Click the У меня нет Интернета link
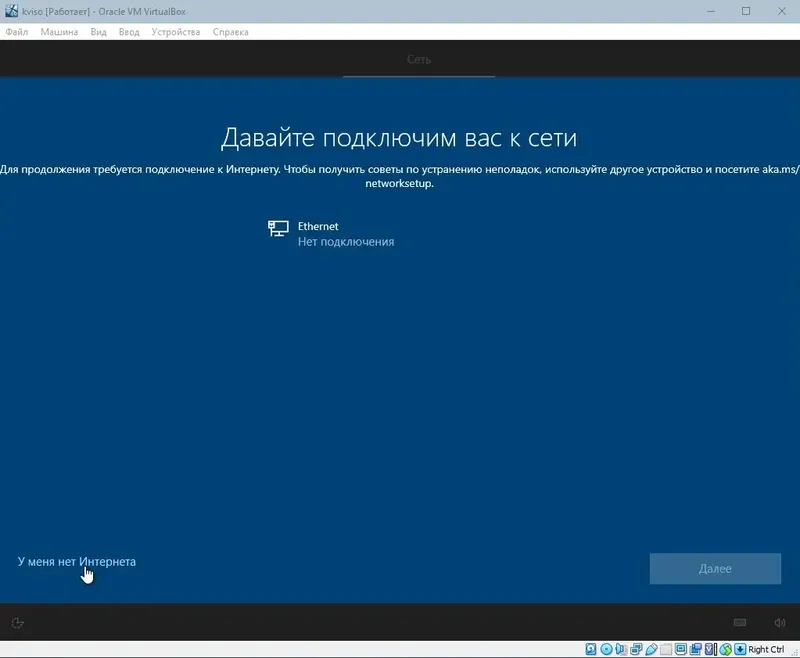This screenshot has height=658, width=800. (78, 561)
